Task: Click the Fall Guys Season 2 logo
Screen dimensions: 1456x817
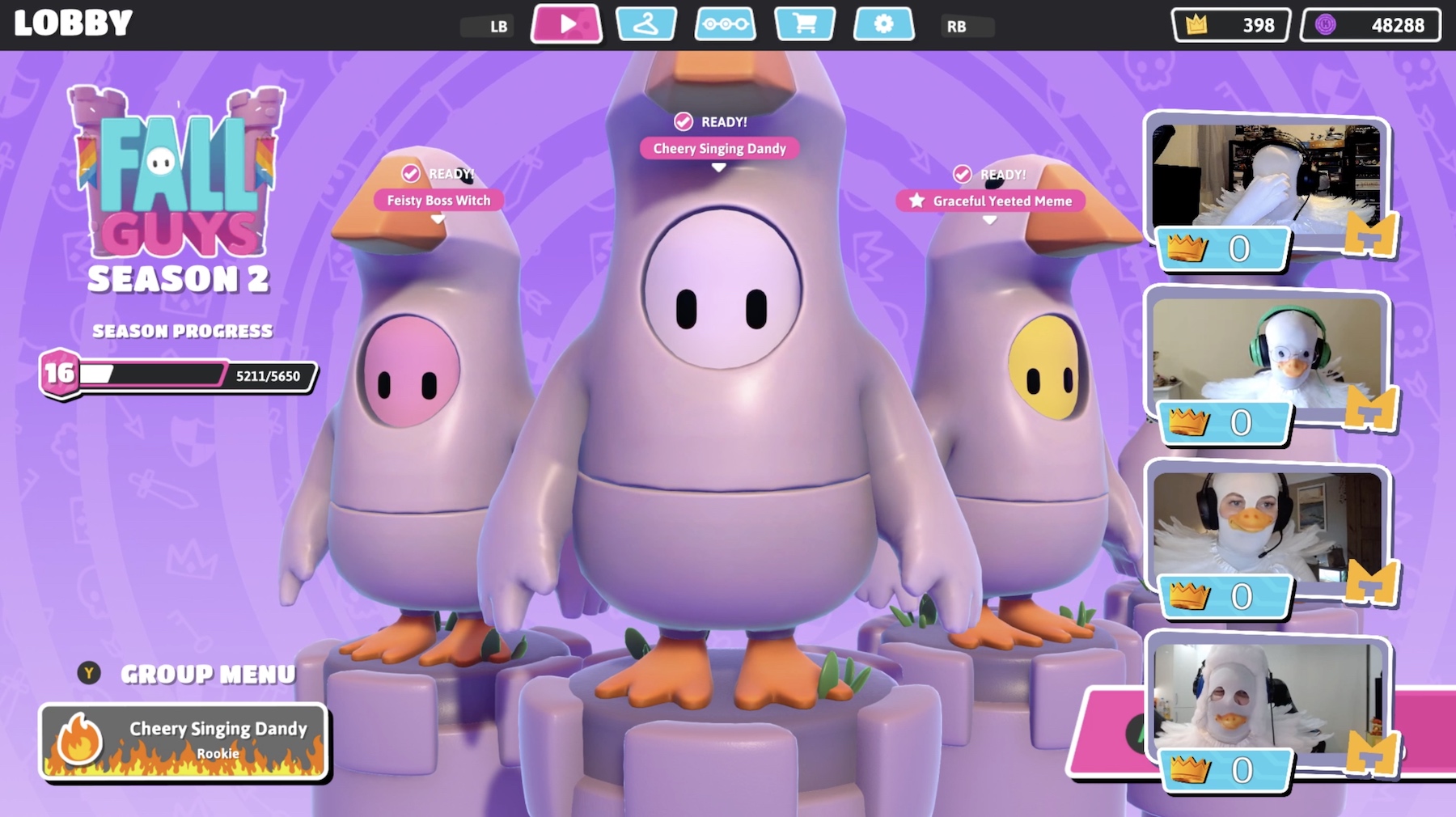Action: coord(178,190)
